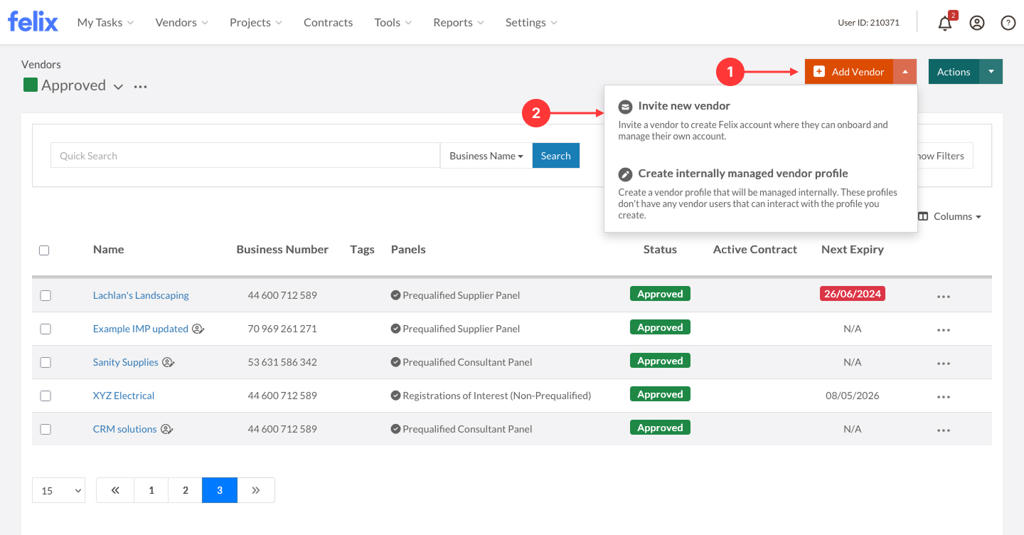Expand the Vendors menu
This screenshot has width=1024, height=535.
click(x=182, y=22)
